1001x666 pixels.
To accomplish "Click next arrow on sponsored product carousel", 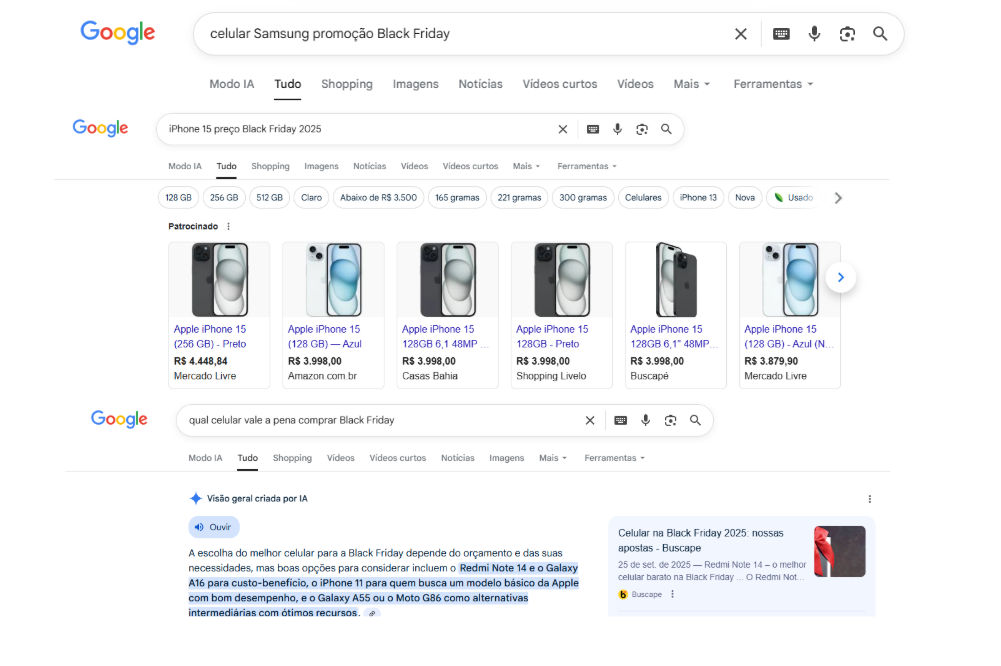I will 841,277.
